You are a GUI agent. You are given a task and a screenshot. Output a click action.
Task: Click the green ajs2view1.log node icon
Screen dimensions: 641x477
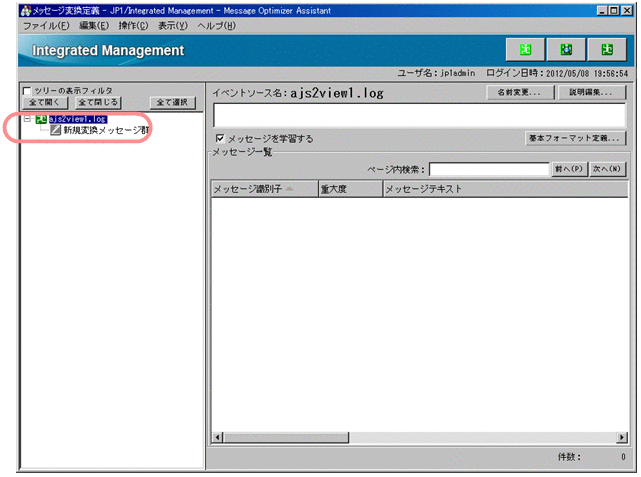point(41,119)
